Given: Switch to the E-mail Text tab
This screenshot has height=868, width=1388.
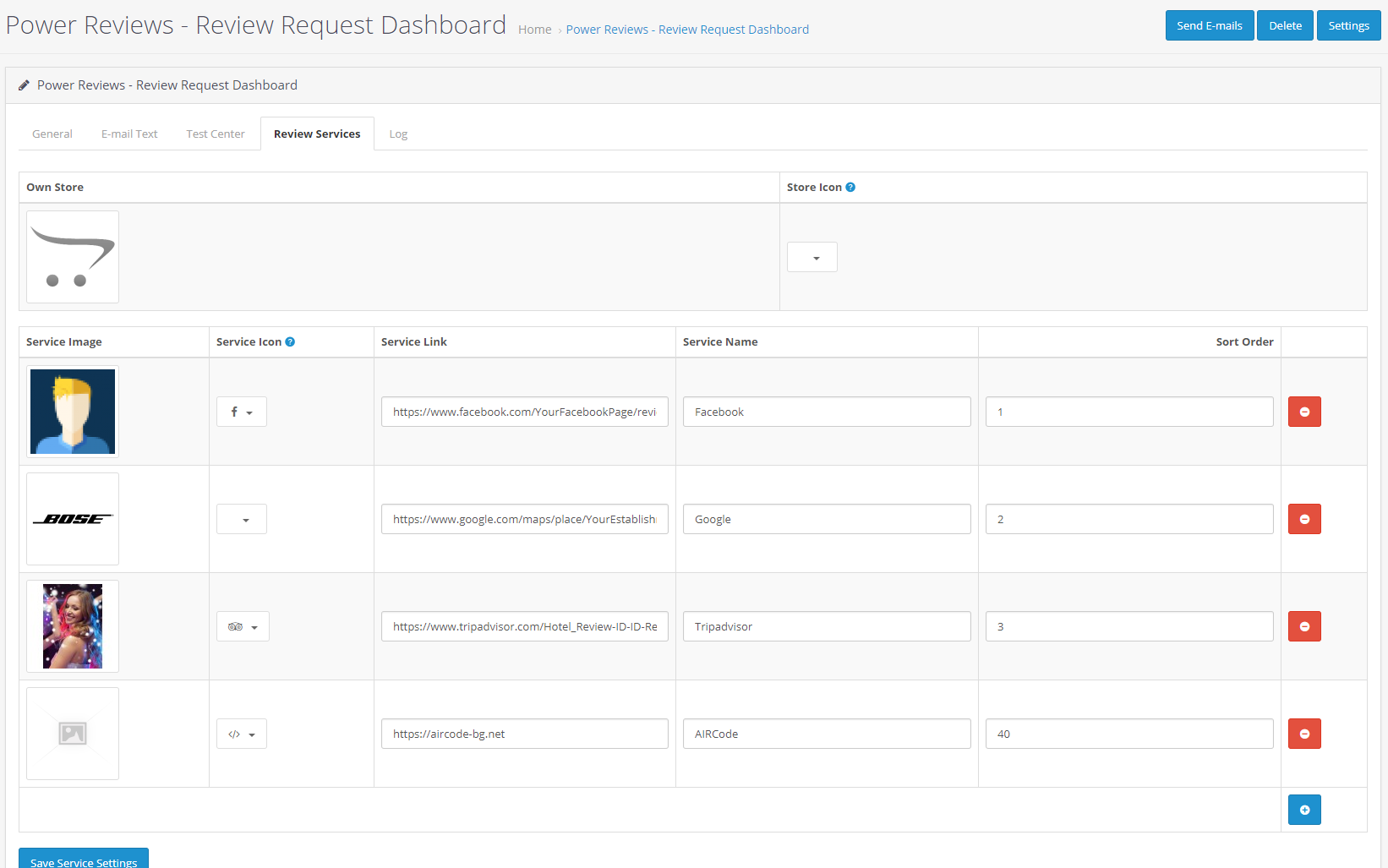Looking at the screenshot, I should pos(129,134).
